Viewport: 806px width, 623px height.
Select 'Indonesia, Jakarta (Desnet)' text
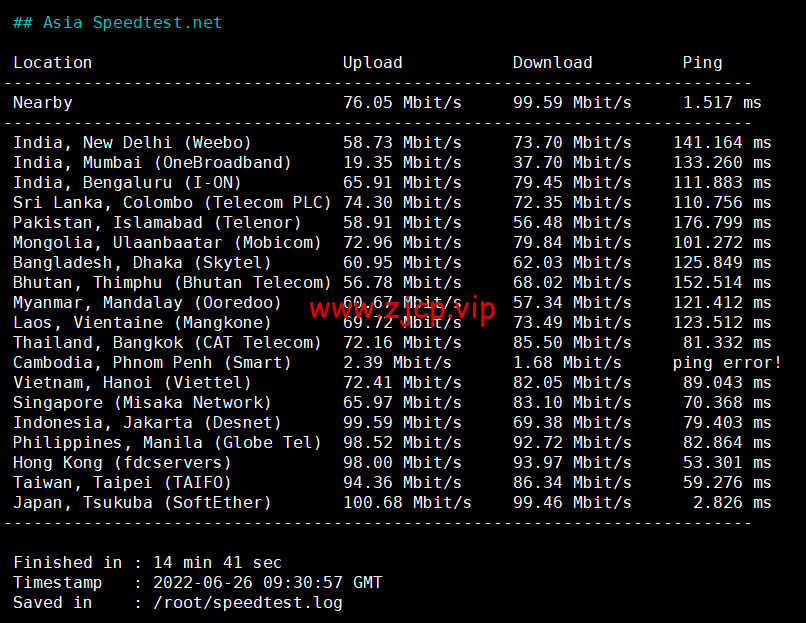point(148,423)
